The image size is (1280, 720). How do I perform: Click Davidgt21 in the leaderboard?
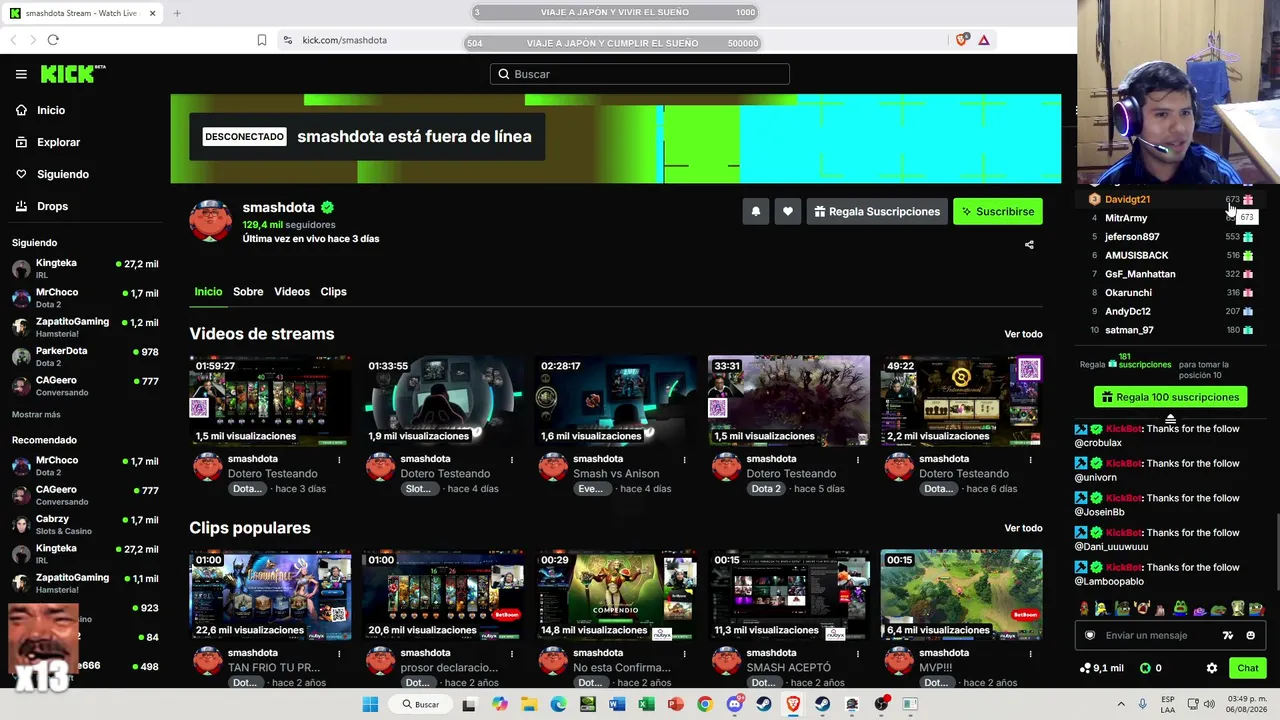[x=1127, y=199]
